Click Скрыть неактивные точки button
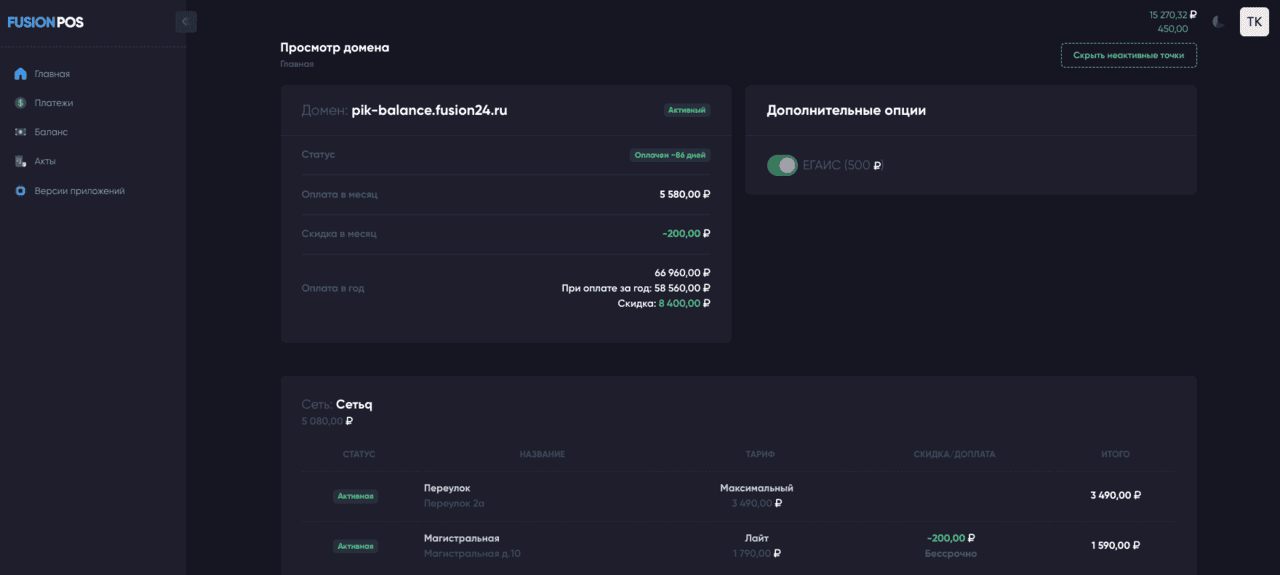The image size is (1280, 575). pos(1128,55)
